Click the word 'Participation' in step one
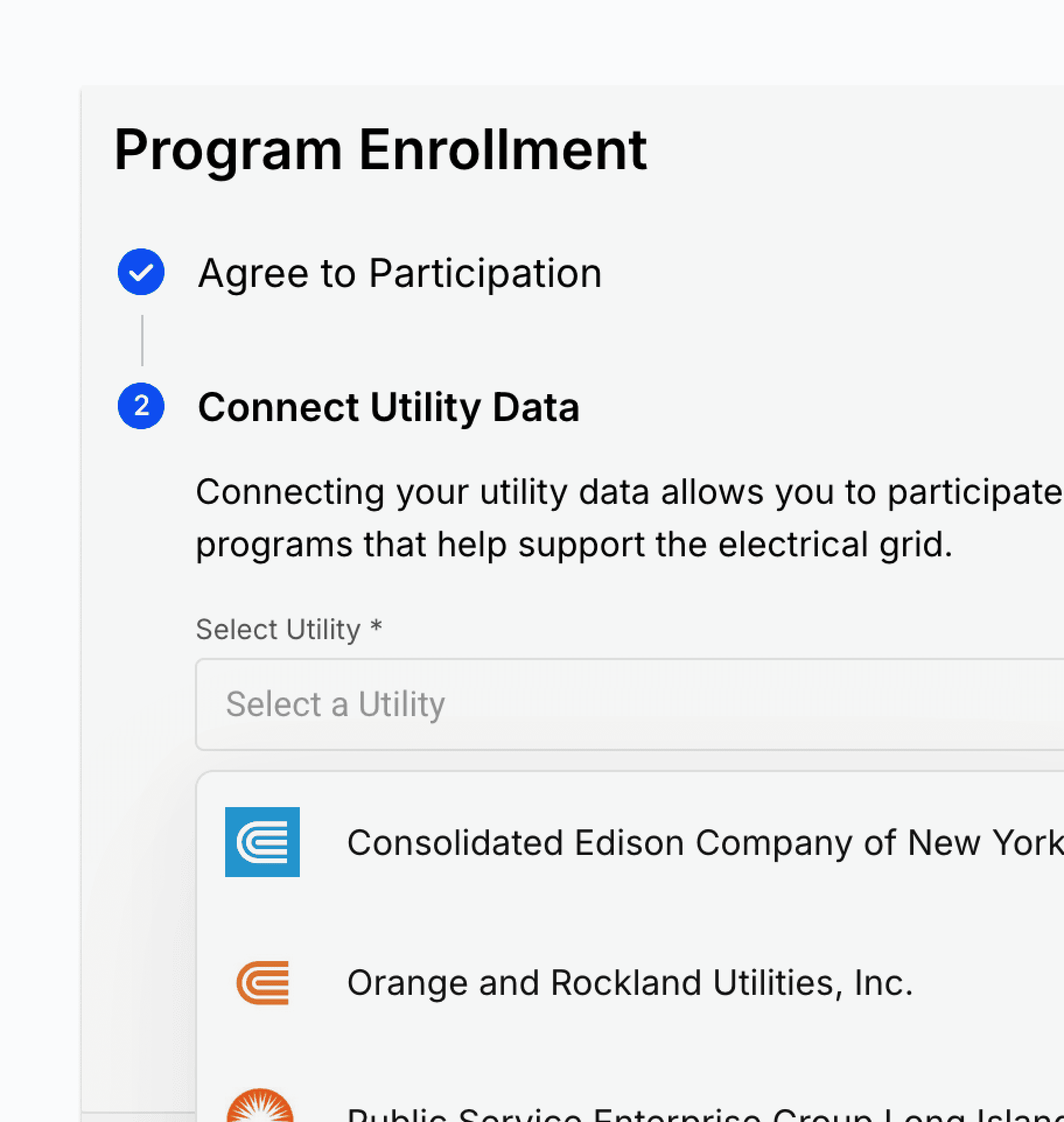 [x=485, y=273]
